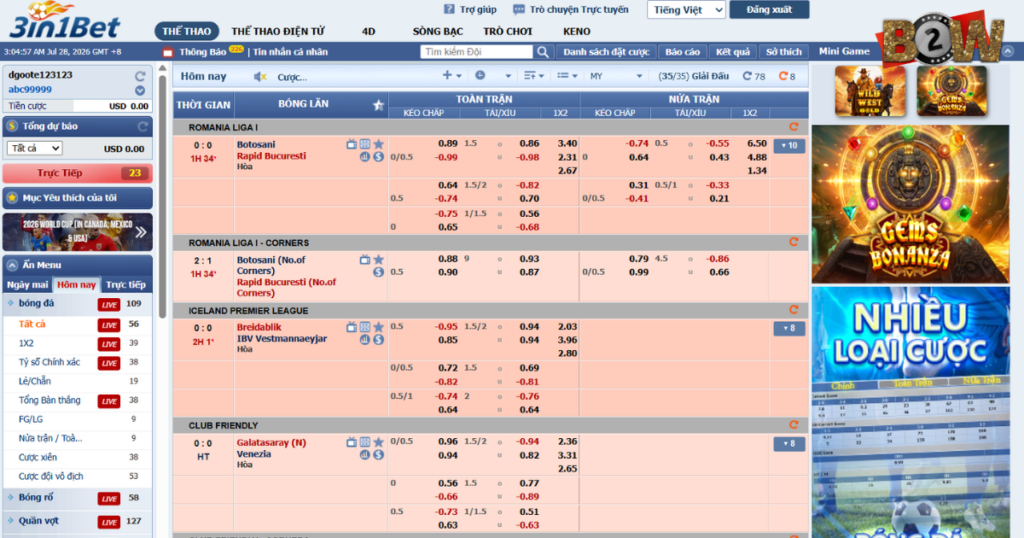Click the orange live refresh showing 8
1024x538 pixels.
(786, 76)
